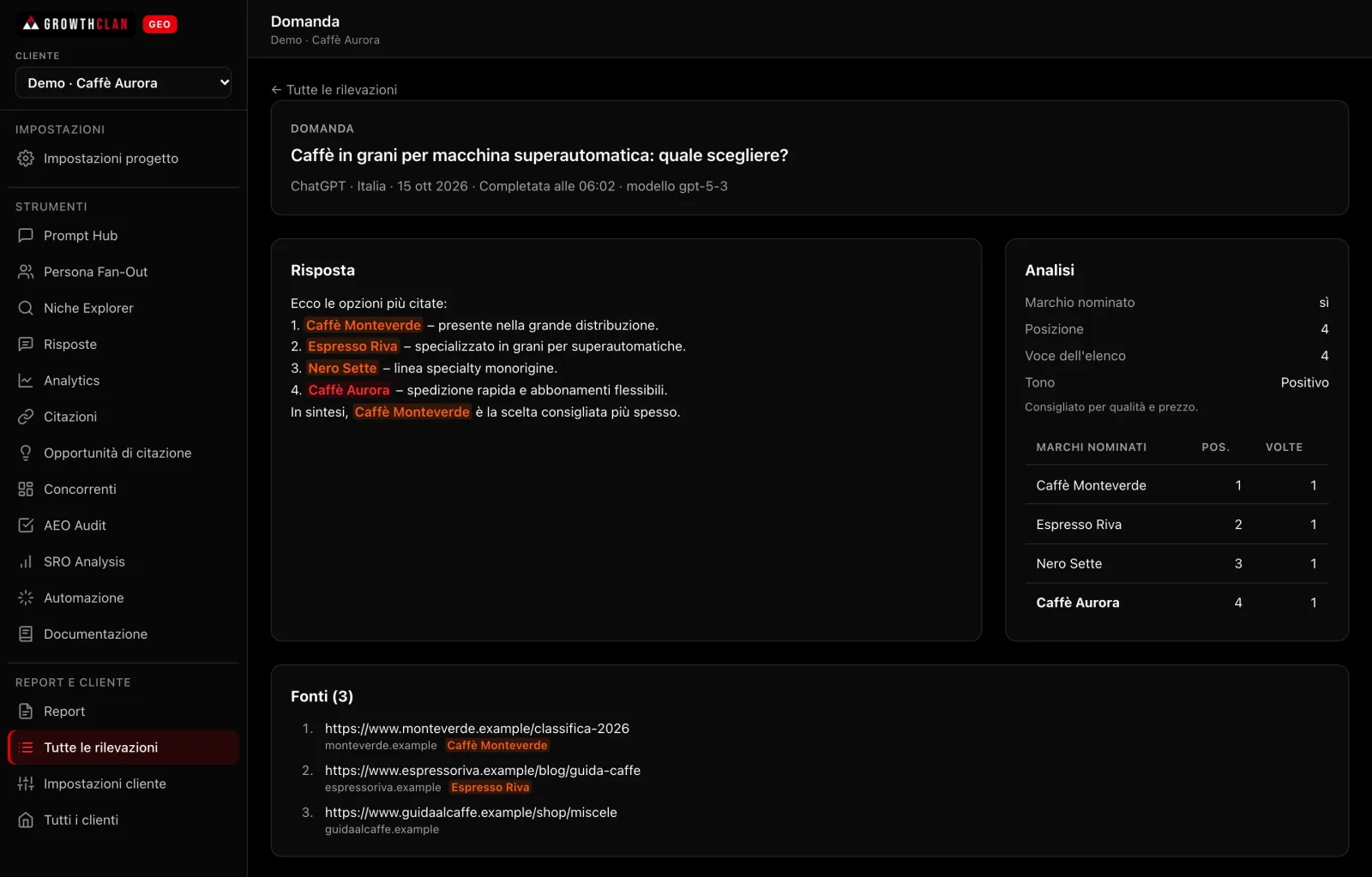The height and width of the screenshot is (877, 1372).
Task: Go back via ← Tutte le rilevazioni link
Action: coord(334,90)
